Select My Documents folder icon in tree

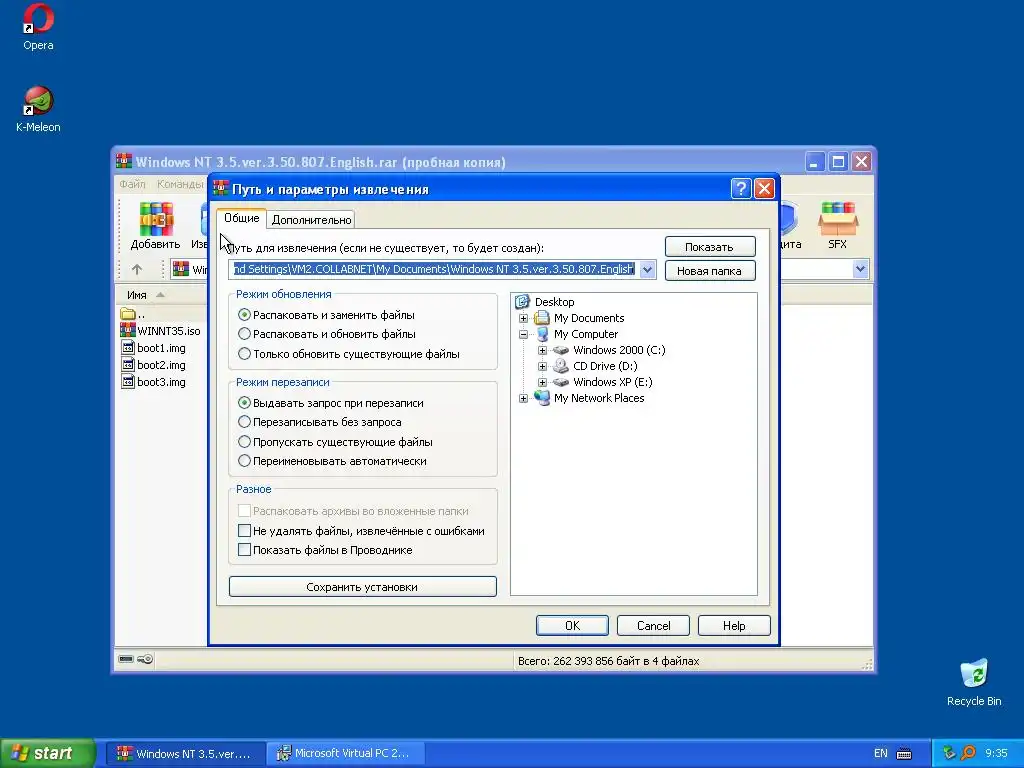(541, 318)
